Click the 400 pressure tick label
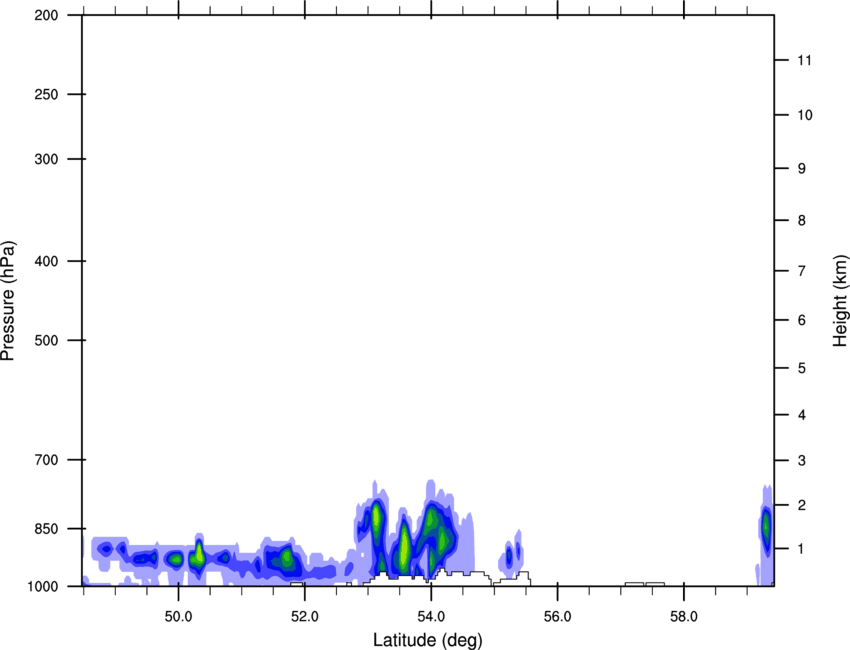Image resolution: width=850 pixels, height=650 pixels. coord(46,261)
